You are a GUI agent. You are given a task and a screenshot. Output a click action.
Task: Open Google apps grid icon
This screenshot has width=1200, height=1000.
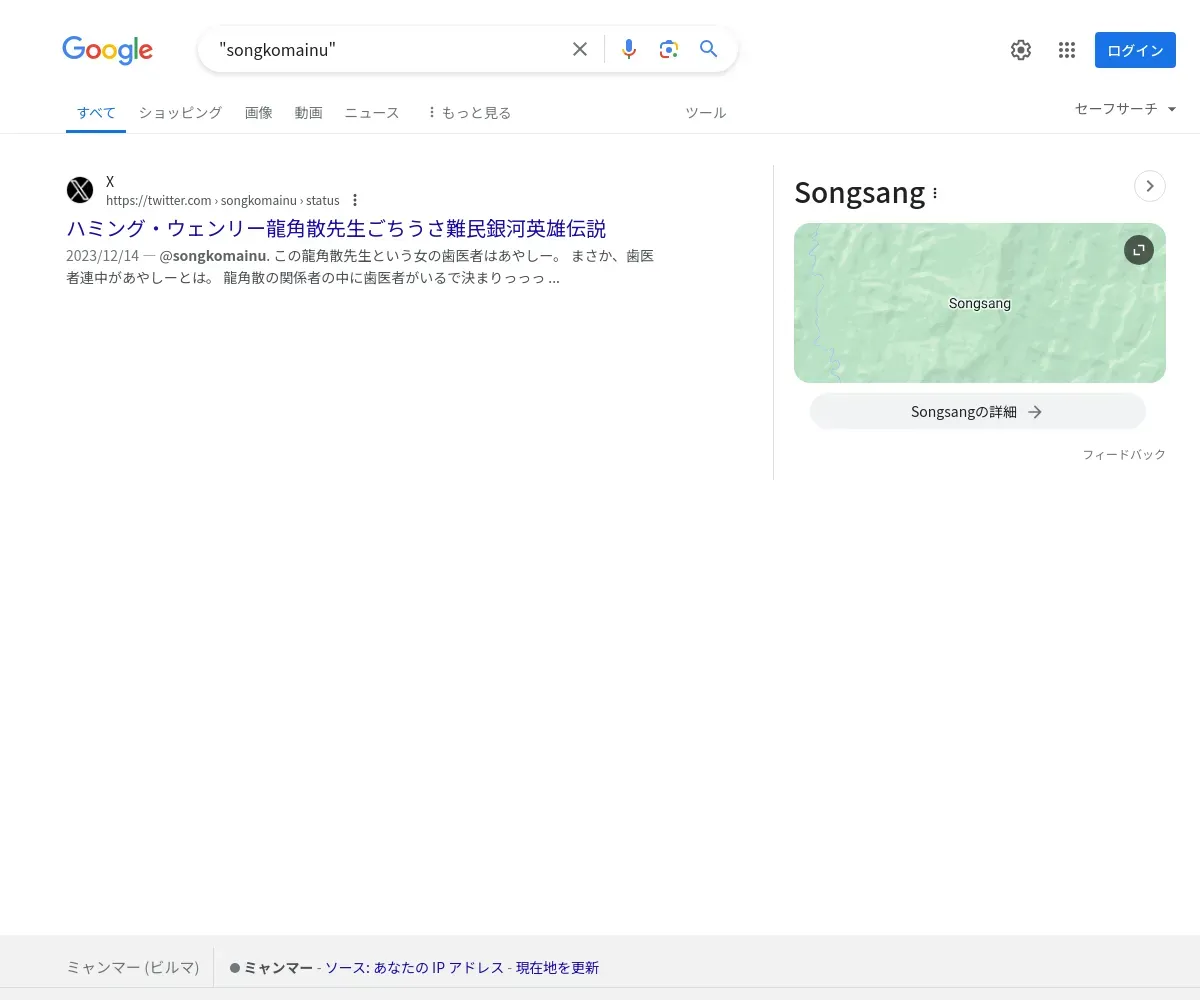[x=1067, y=50]
